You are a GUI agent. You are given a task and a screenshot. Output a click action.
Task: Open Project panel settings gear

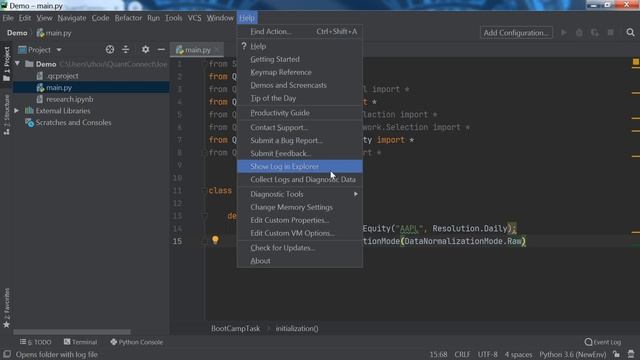tap(145, 50)
